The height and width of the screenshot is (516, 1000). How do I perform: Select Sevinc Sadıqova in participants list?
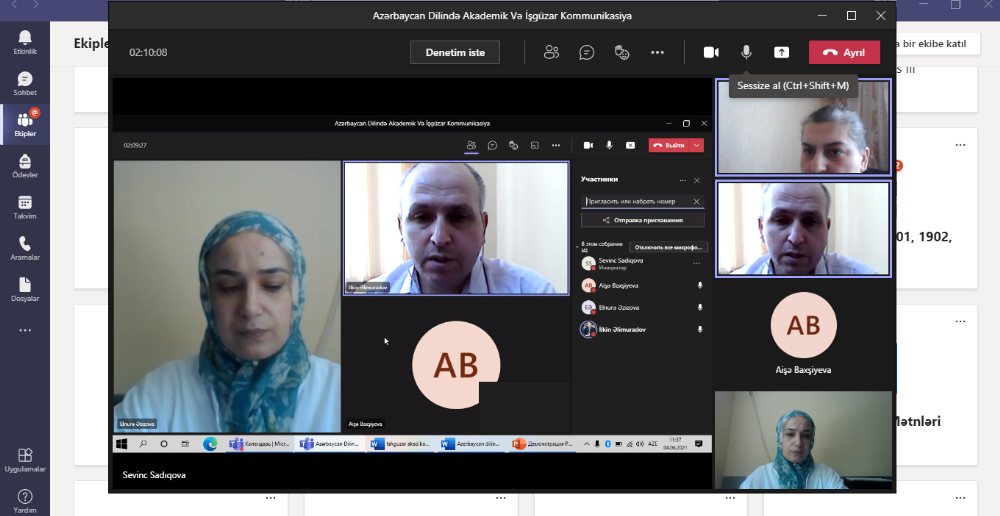pyautogui.click(x=642, y=263)
